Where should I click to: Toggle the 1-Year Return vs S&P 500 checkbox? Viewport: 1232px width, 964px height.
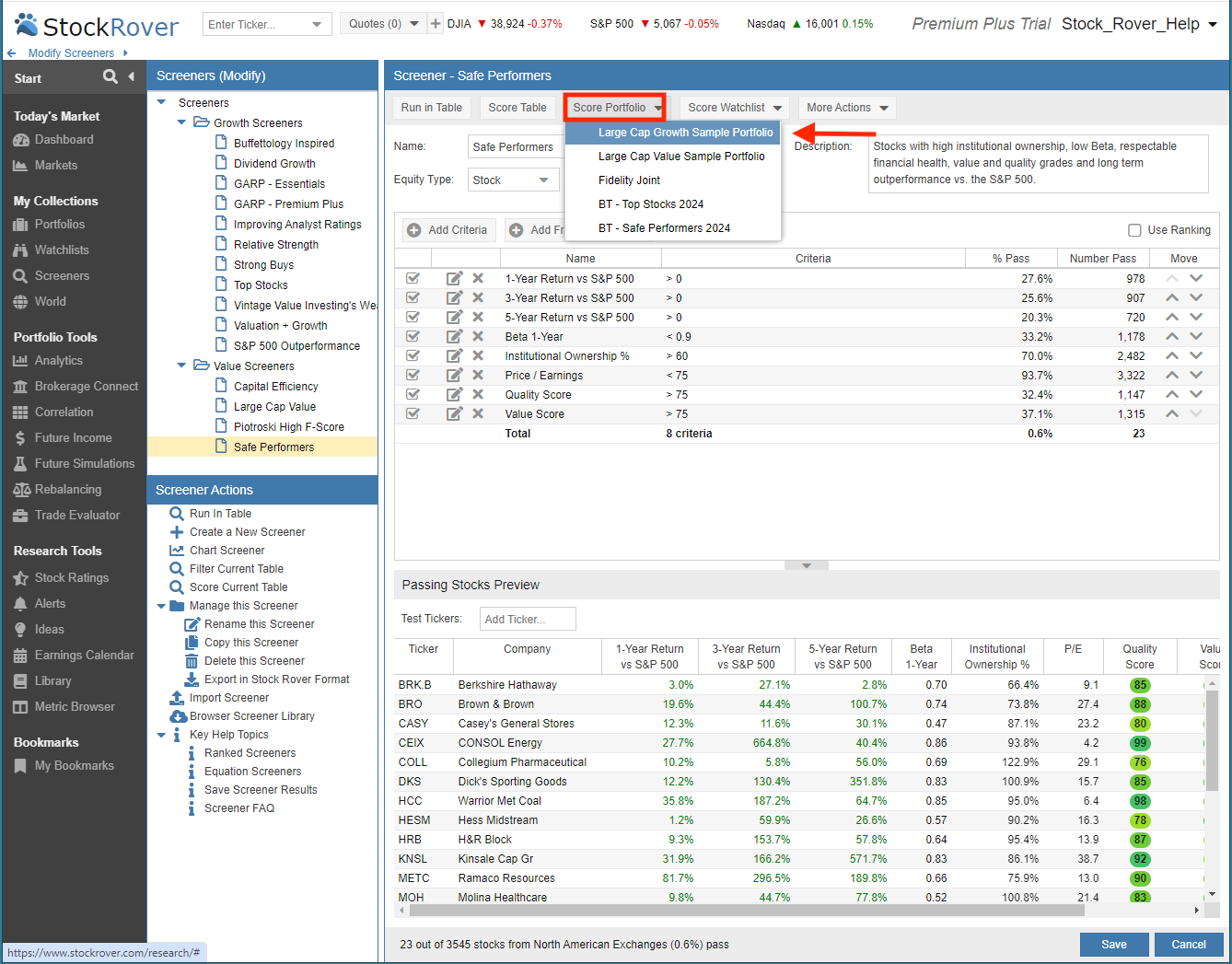[413, 278]
